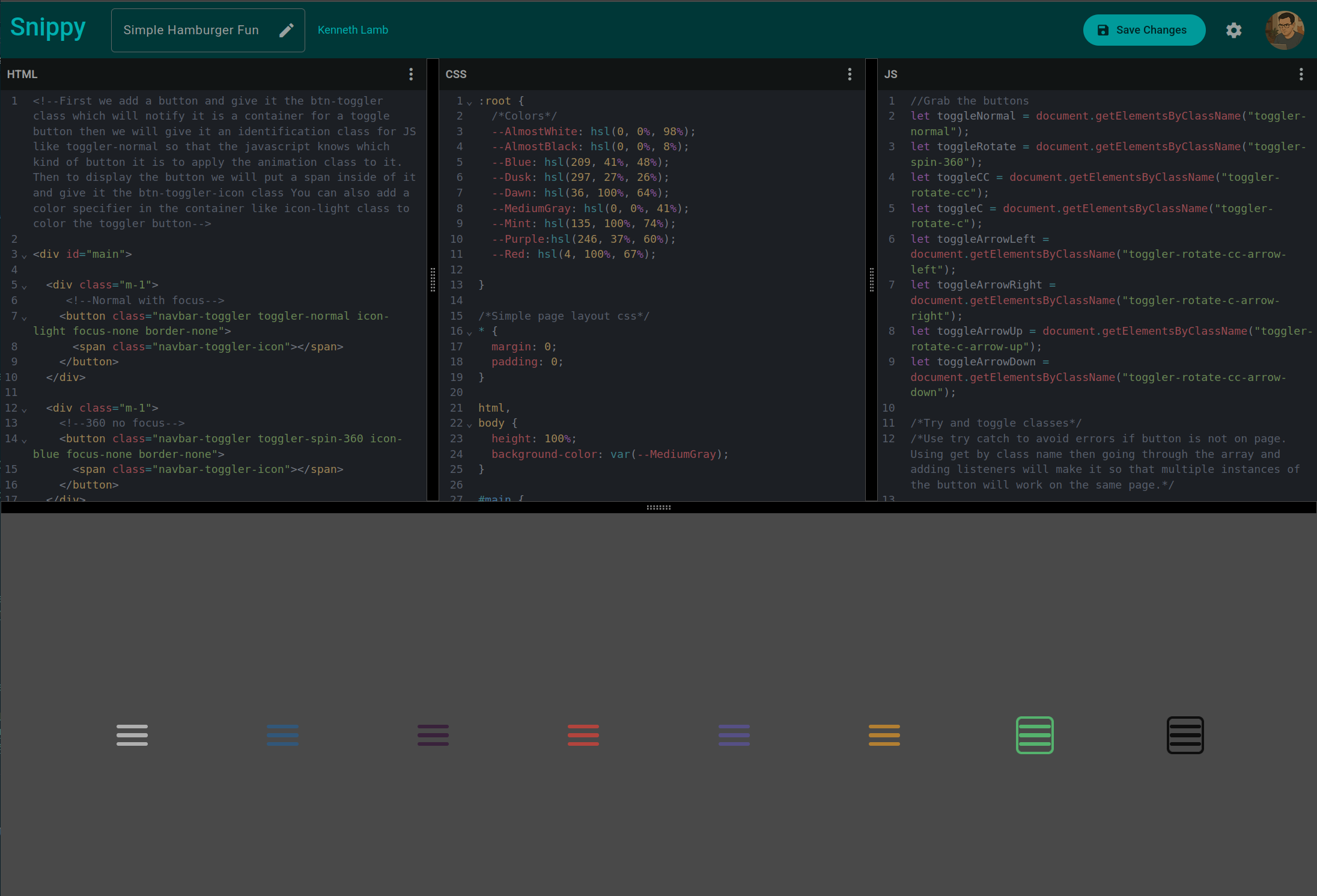This screenshot has width=1317, height=896.
Task: Collapse HTML line 7 button fold arrow
Action: click(25, 318)
